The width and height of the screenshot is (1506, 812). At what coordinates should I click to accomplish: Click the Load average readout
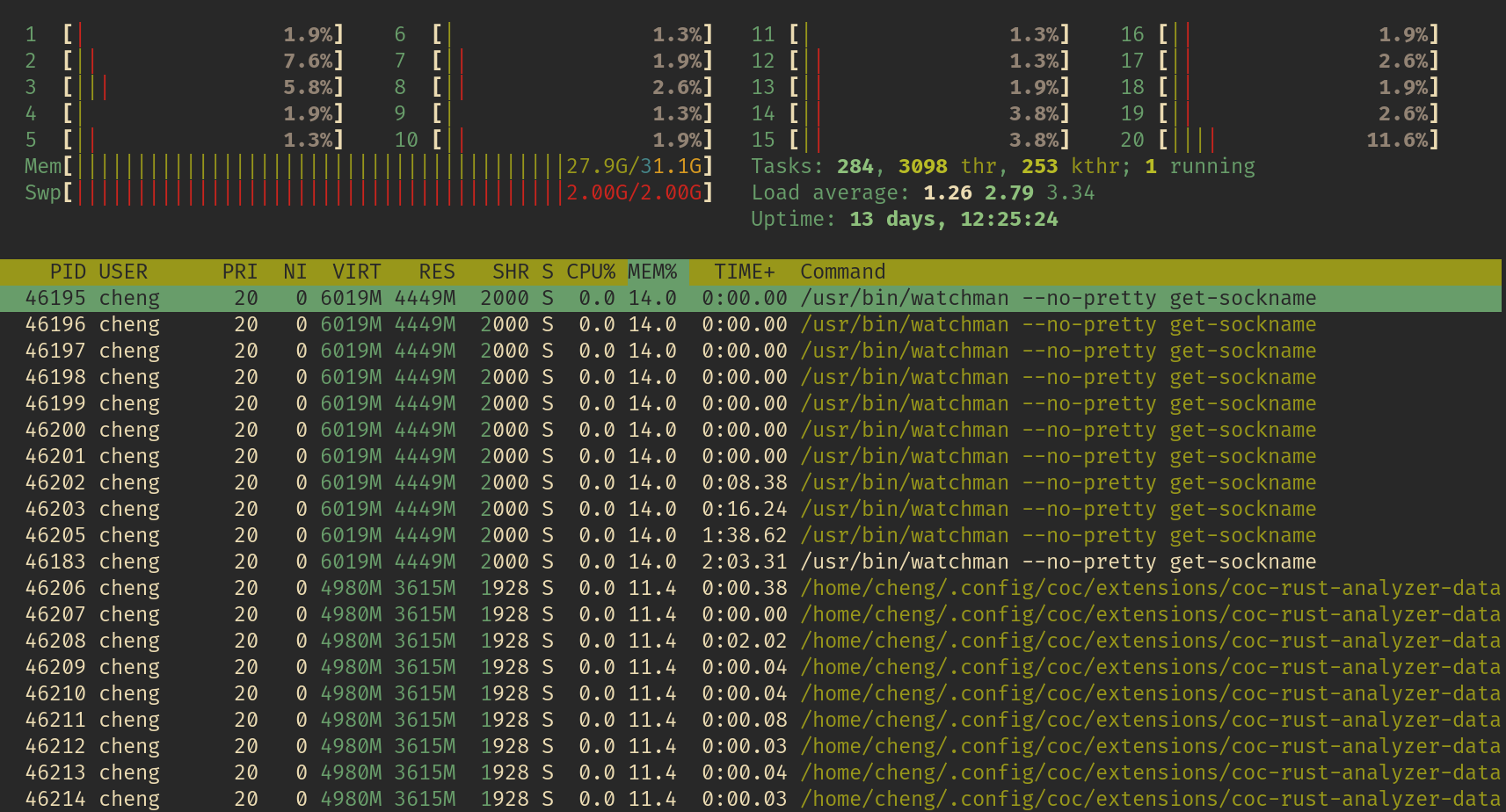click(921, 192)
